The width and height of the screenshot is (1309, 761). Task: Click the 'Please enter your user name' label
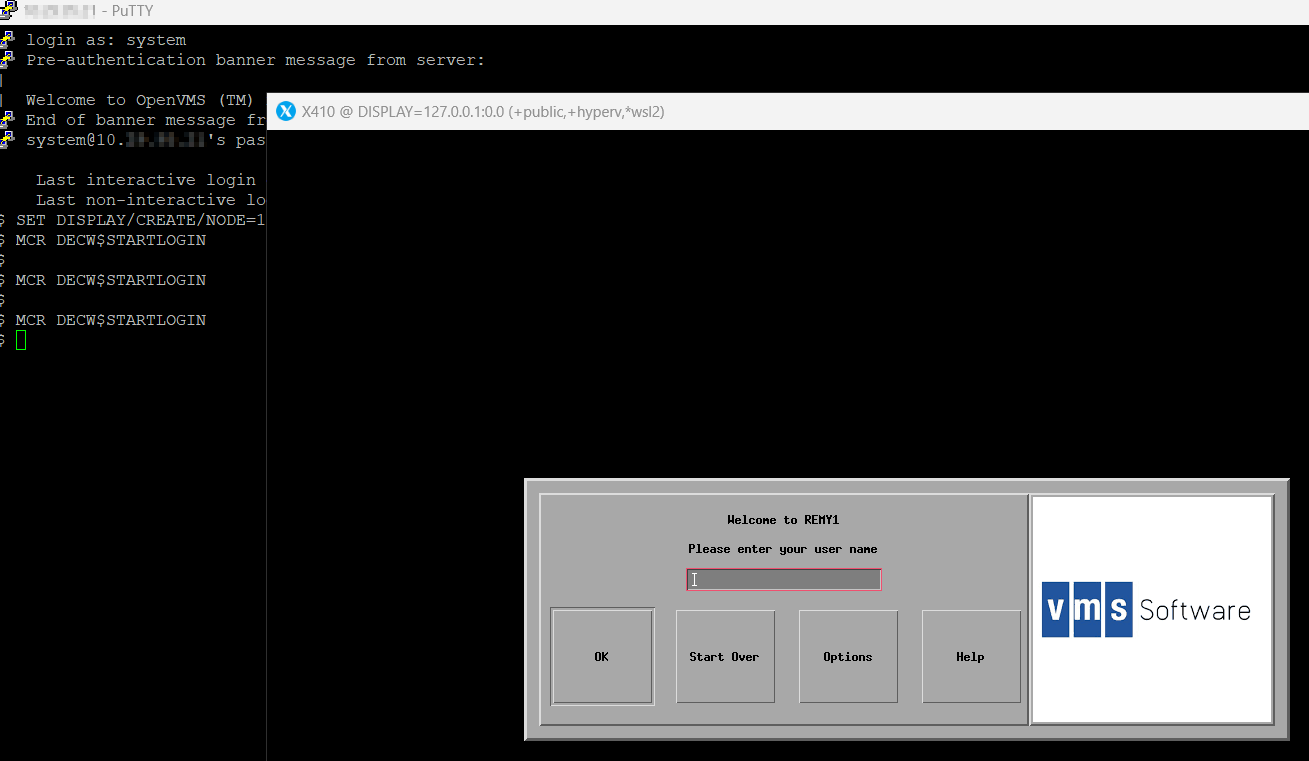(783, 549)
